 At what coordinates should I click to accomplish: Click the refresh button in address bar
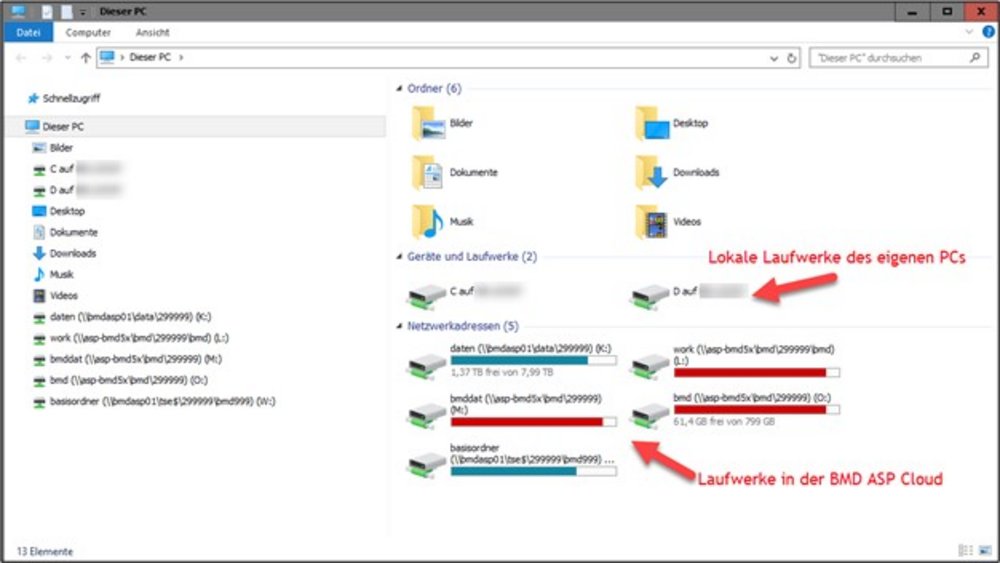pos(792,58)
